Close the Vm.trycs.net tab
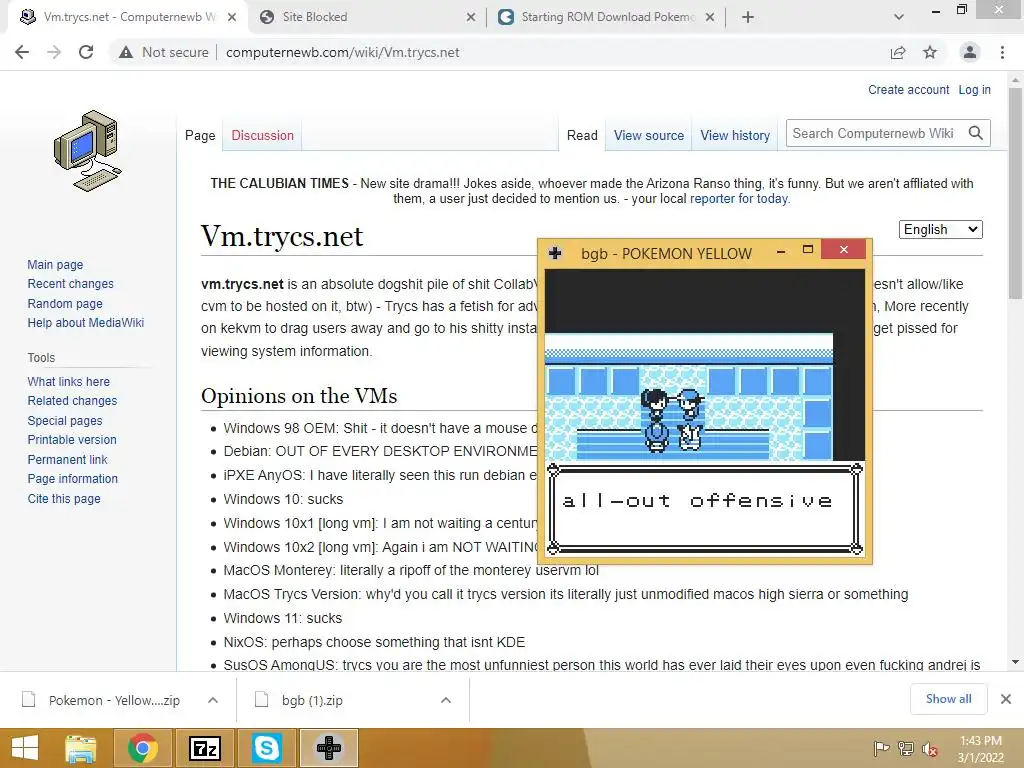This screenshot has width=1024, height=768. [232, 17]
